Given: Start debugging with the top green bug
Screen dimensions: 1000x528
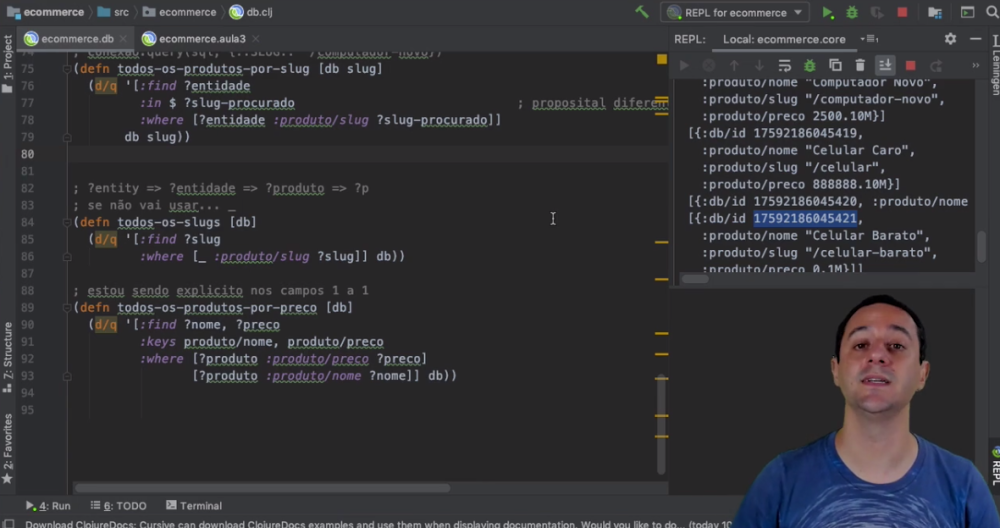Looking at the screenshot, I should [852, 13].
